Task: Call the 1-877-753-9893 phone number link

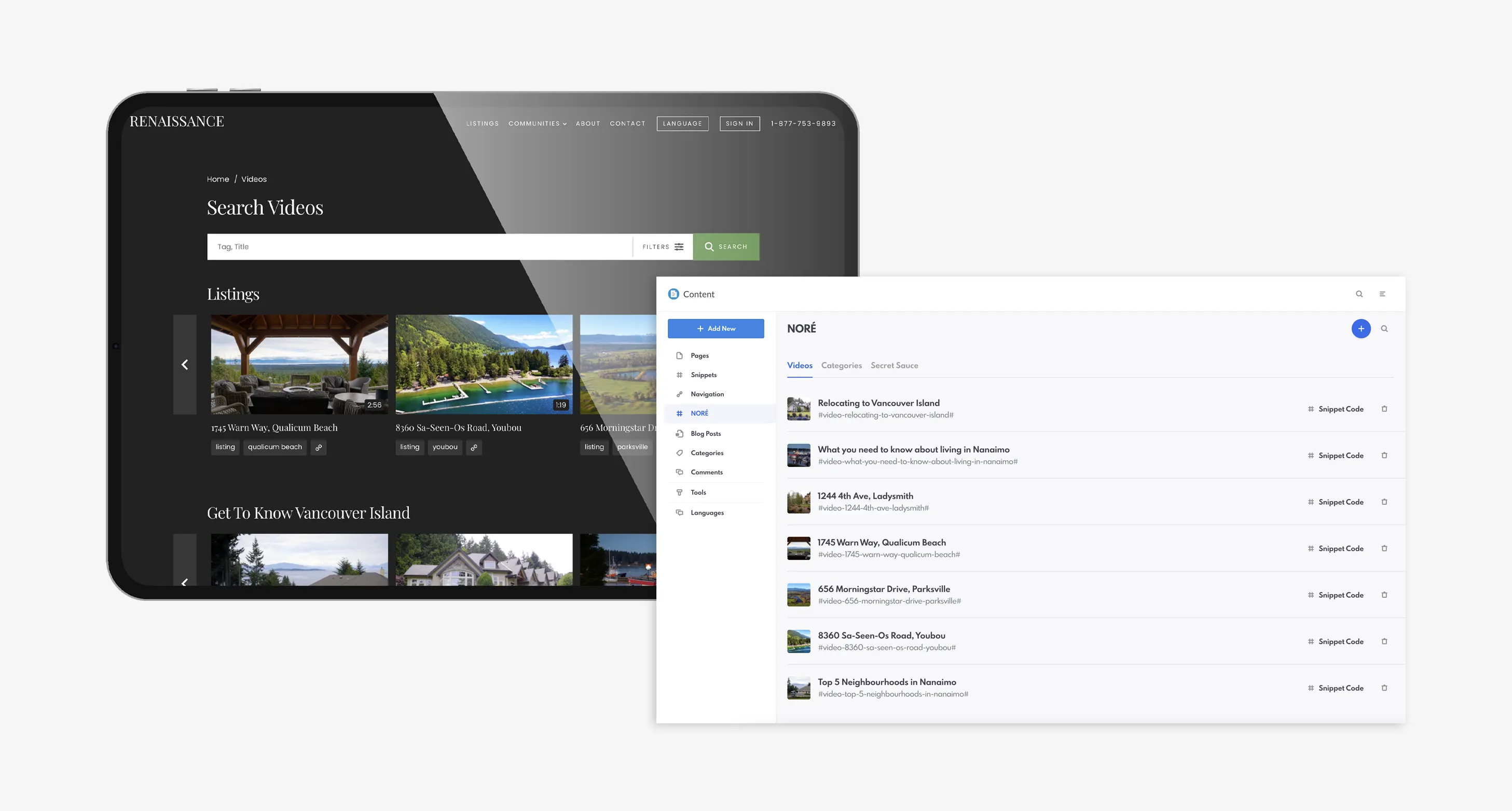Action: point(803,124)
